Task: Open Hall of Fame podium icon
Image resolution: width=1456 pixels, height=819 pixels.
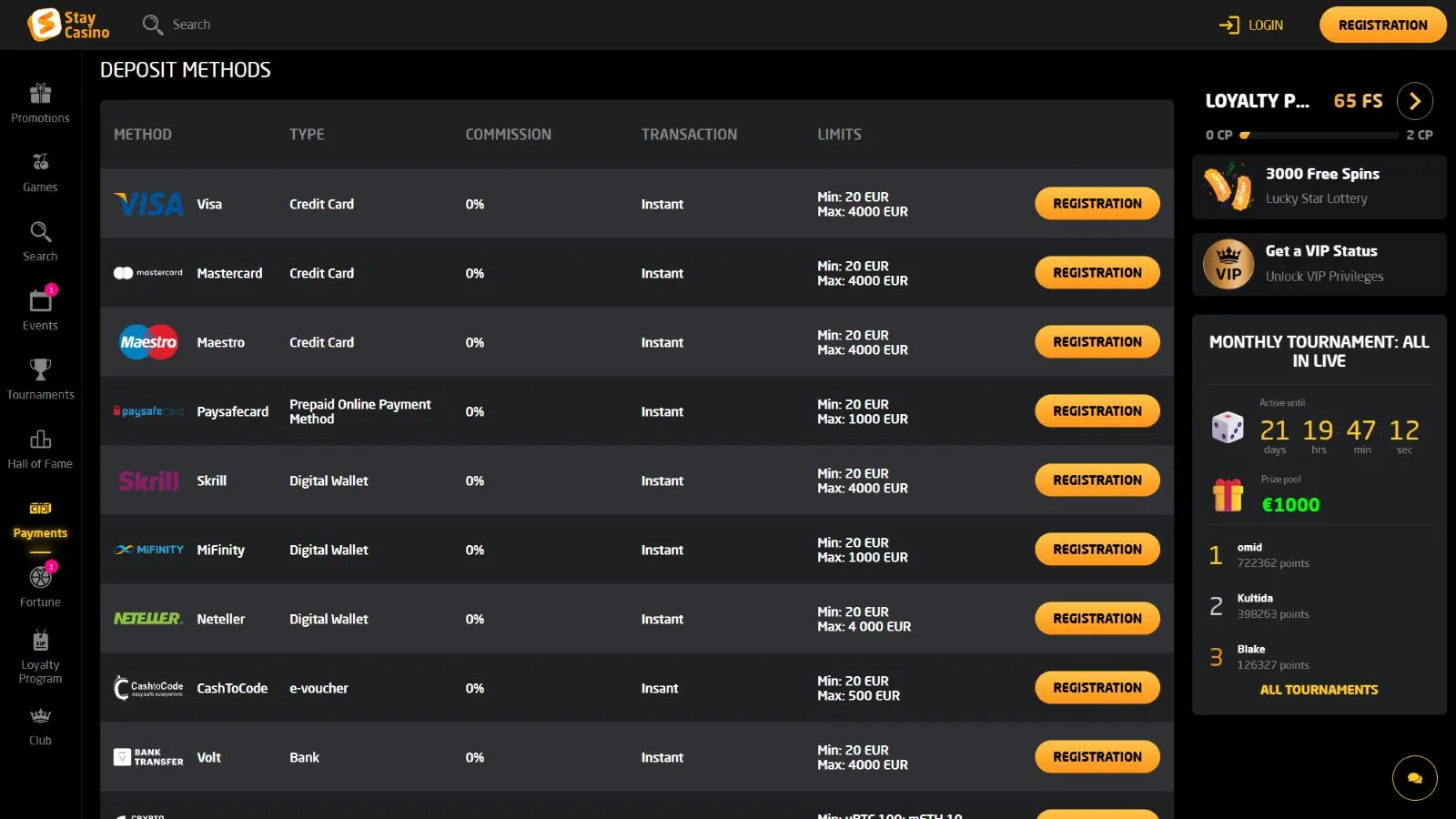Action: [x=40, y=440]
